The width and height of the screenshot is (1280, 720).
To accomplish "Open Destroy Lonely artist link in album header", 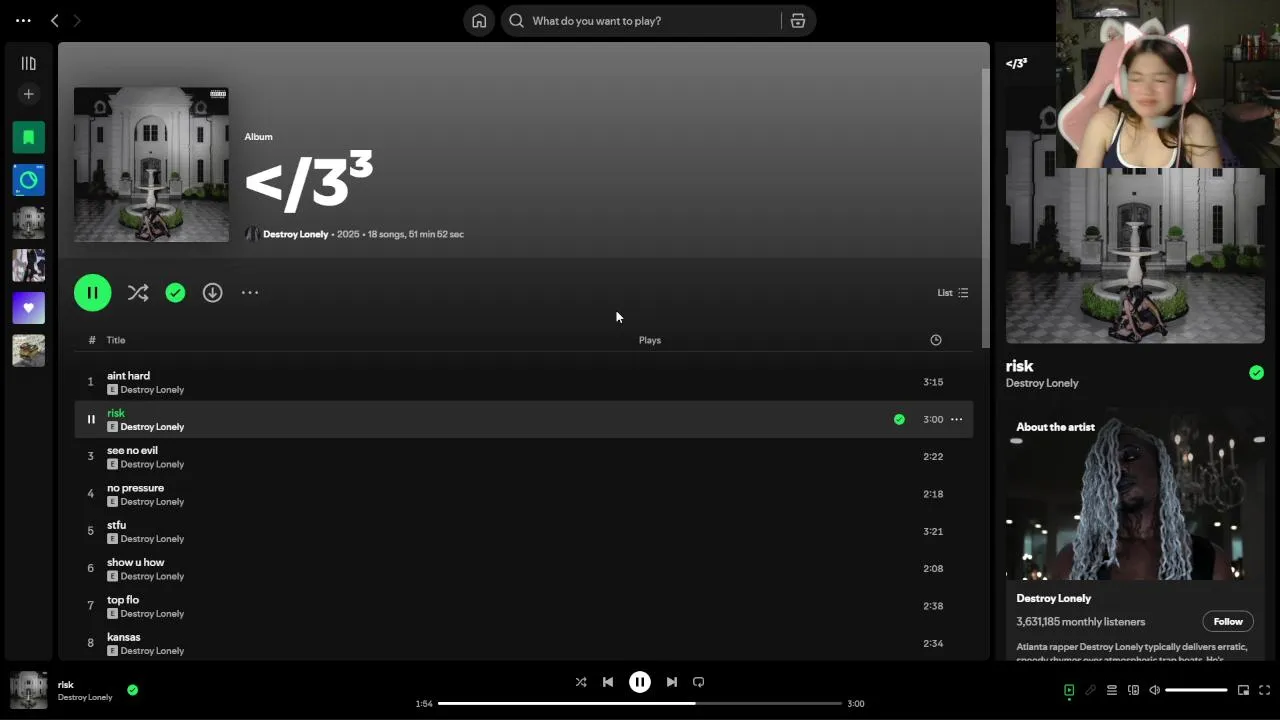I will [295, 234].
